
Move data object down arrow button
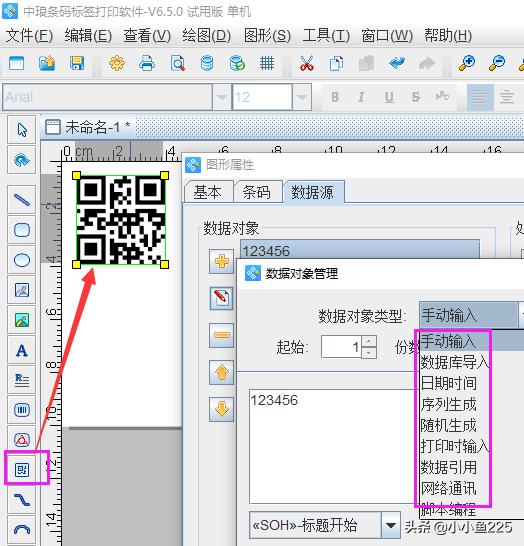[x=221, y=409]
